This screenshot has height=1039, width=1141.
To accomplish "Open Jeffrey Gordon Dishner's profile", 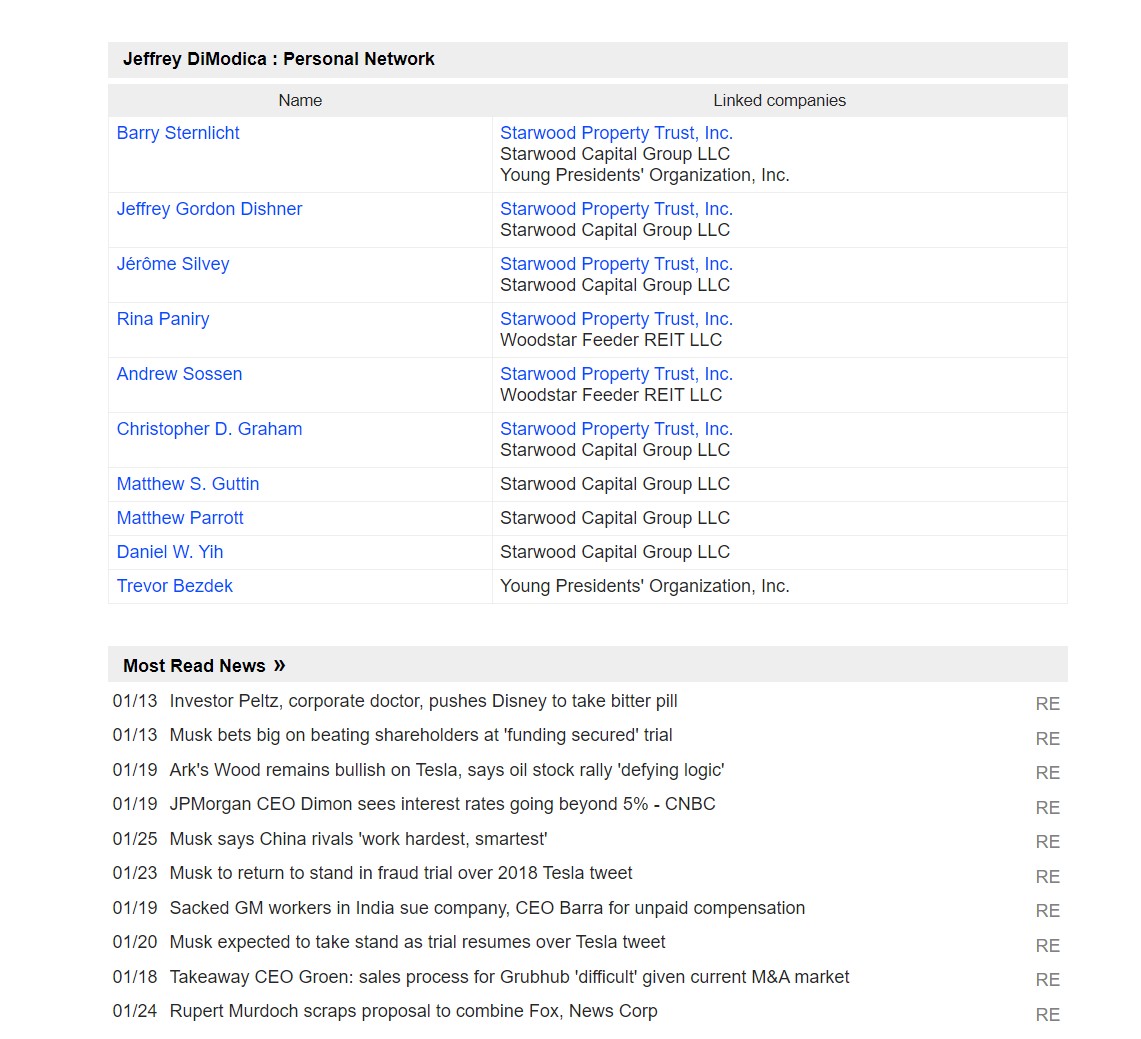I will (209, 209).
